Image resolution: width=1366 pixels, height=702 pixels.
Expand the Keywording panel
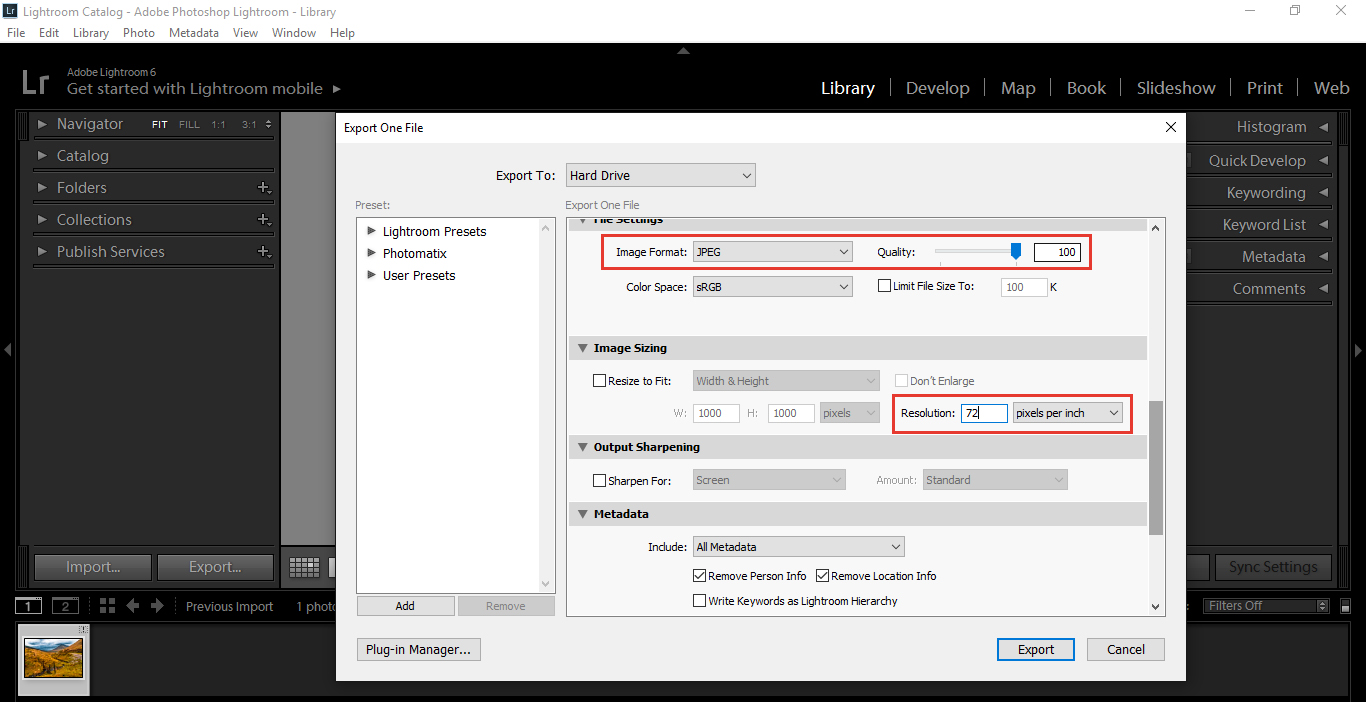(1324, 193)
